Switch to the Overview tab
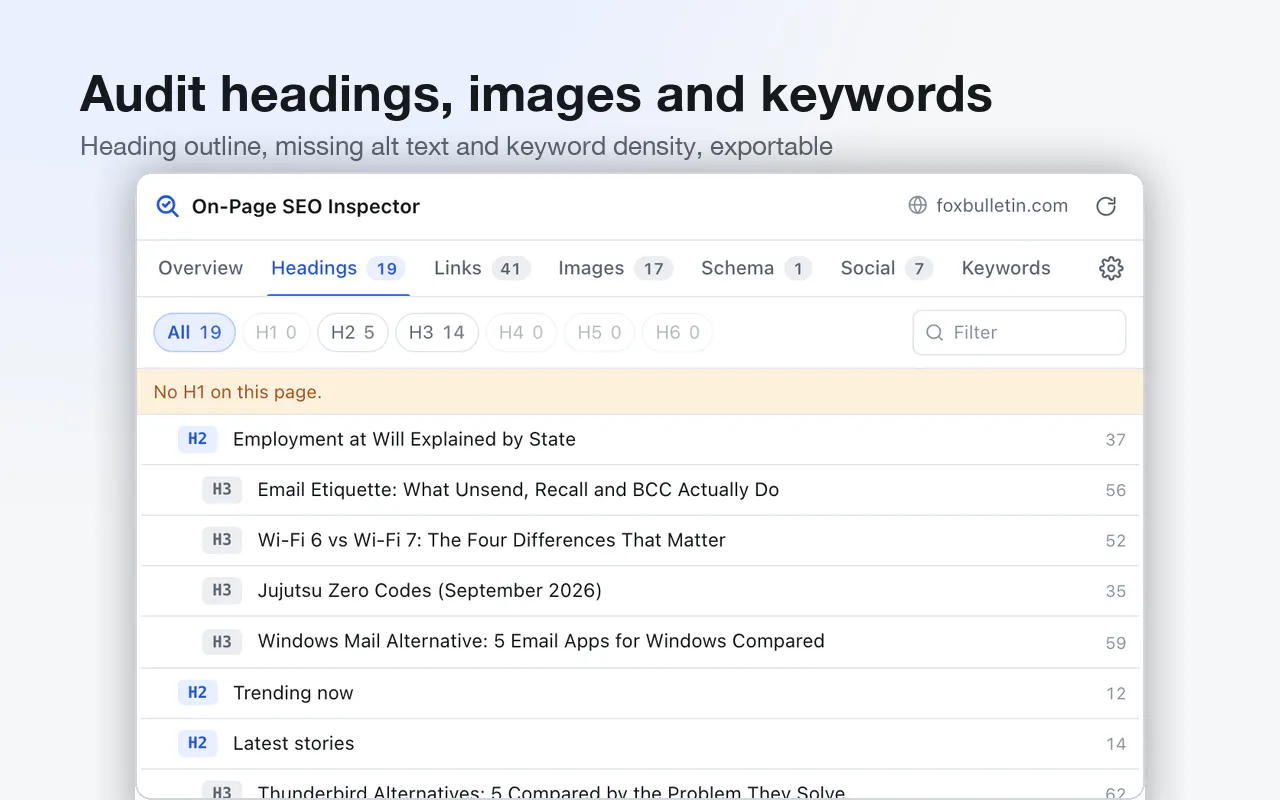Viewport: 1280px width, 800px height. [x=201, y=268]
